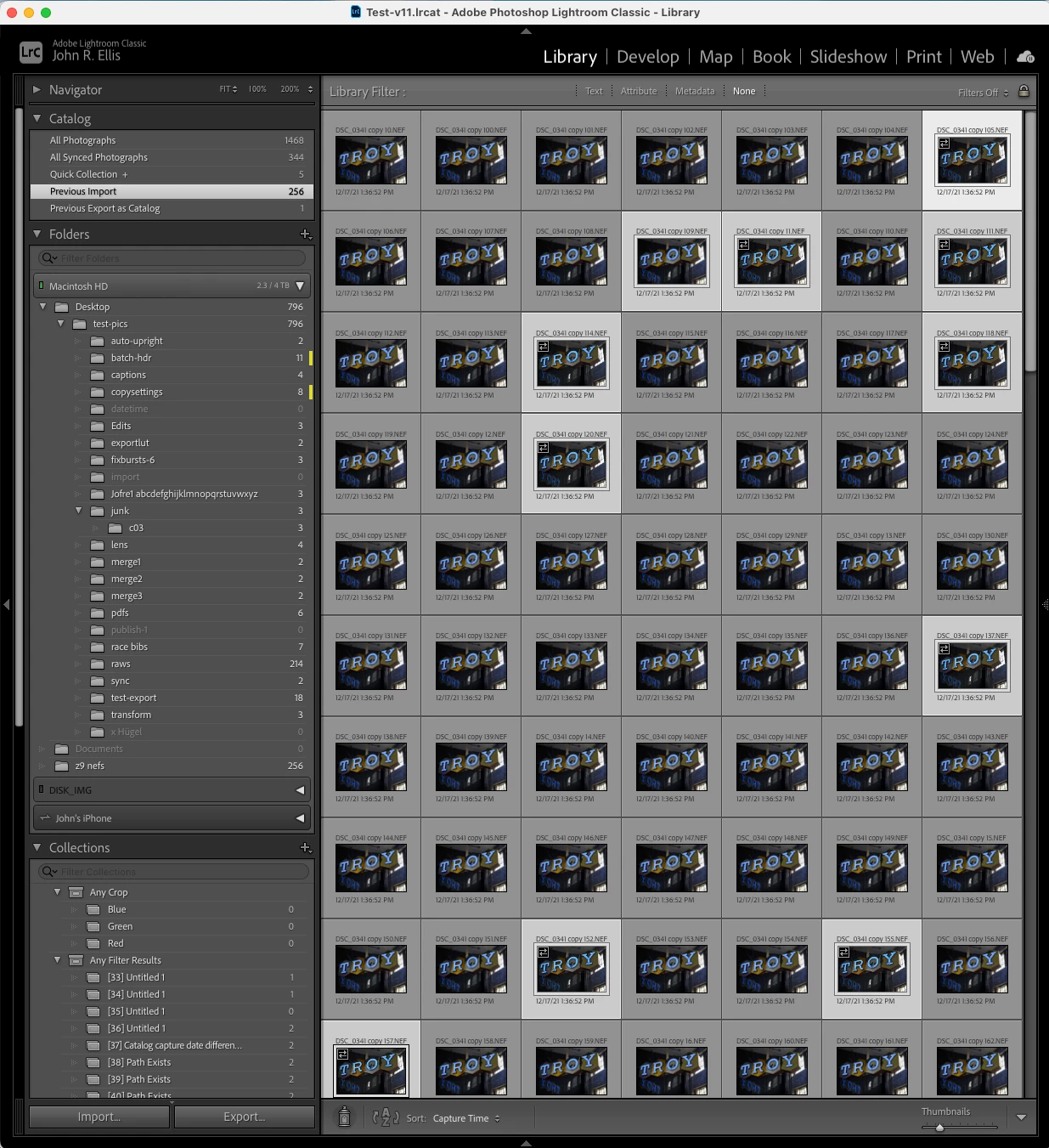Select Quick Collection in Catalog
This screenshot has height=1148, width=1049.
pyautogui.click(x=172, y=174)
